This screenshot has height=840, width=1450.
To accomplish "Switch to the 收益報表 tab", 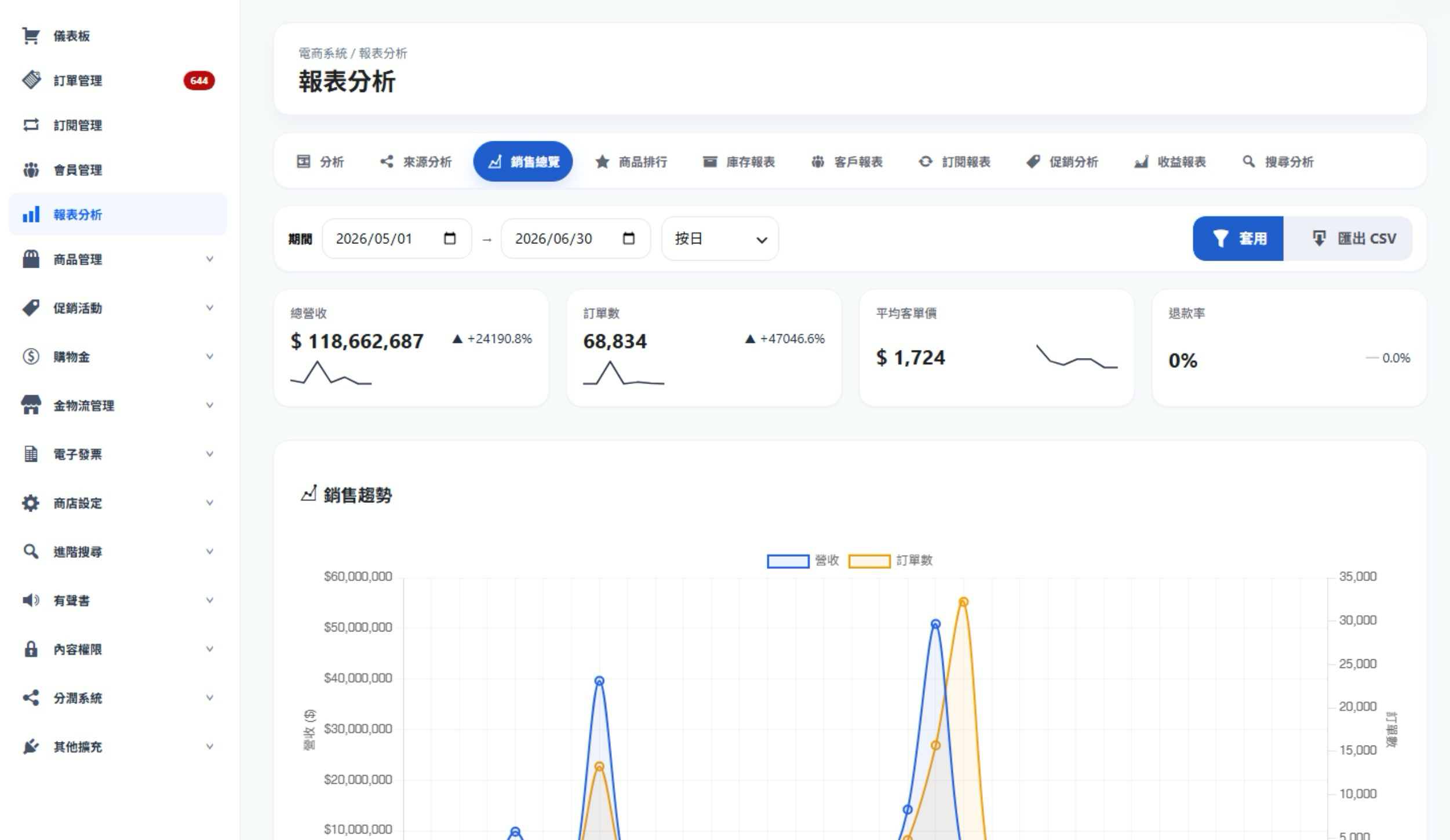I will click(1170, 162).
